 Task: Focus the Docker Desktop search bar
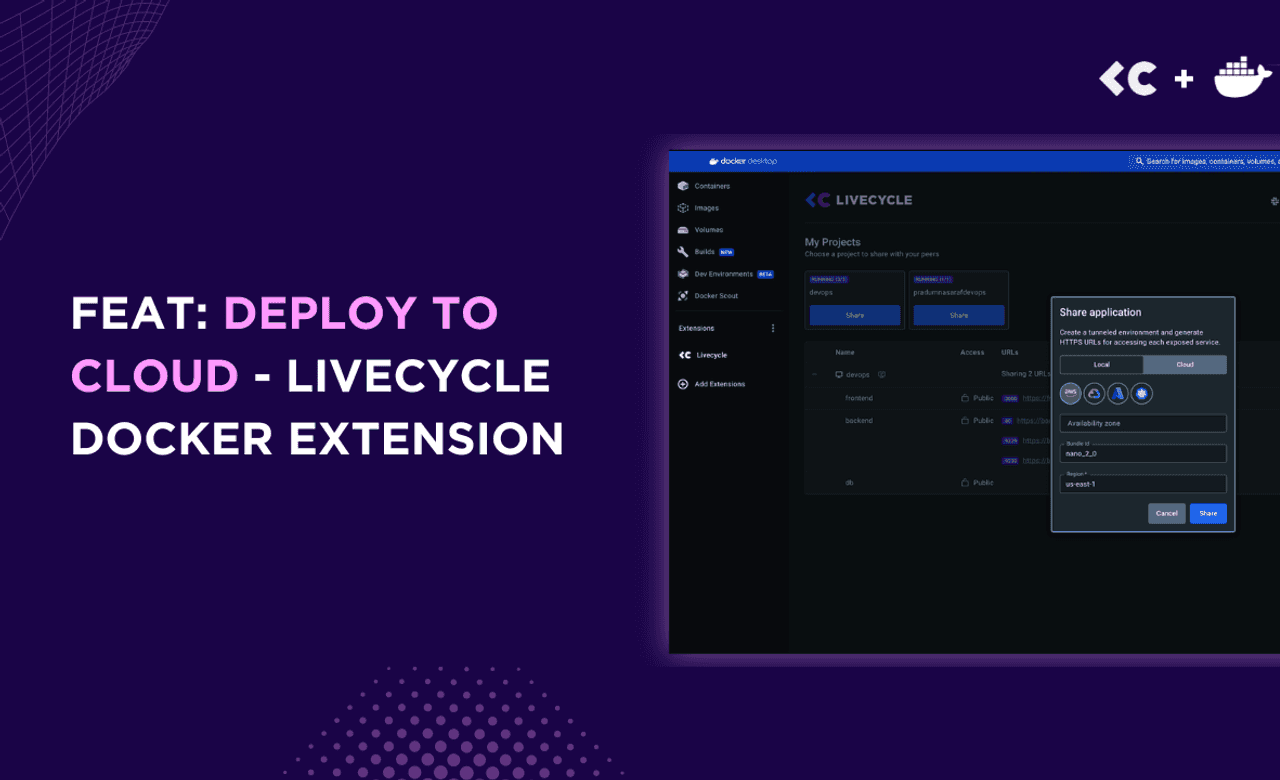point(1205,161)
